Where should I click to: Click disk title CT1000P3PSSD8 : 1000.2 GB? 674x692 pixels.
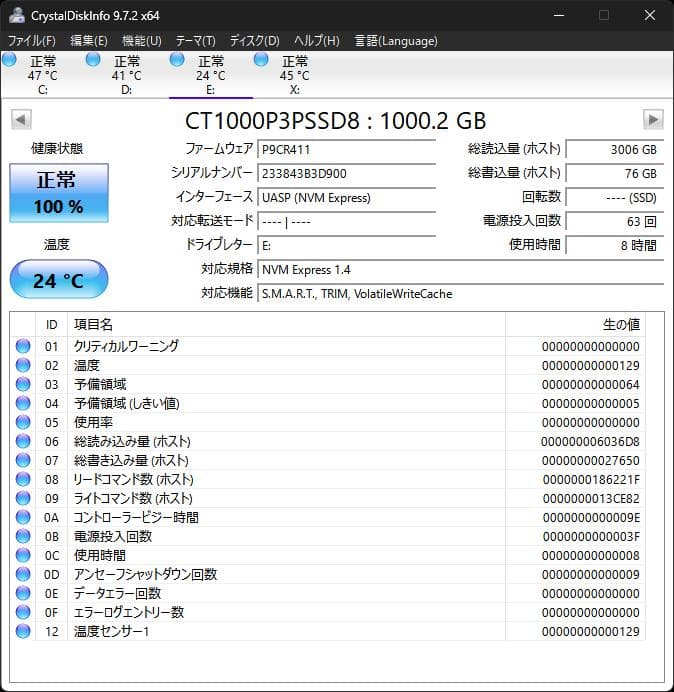(335, 120)
